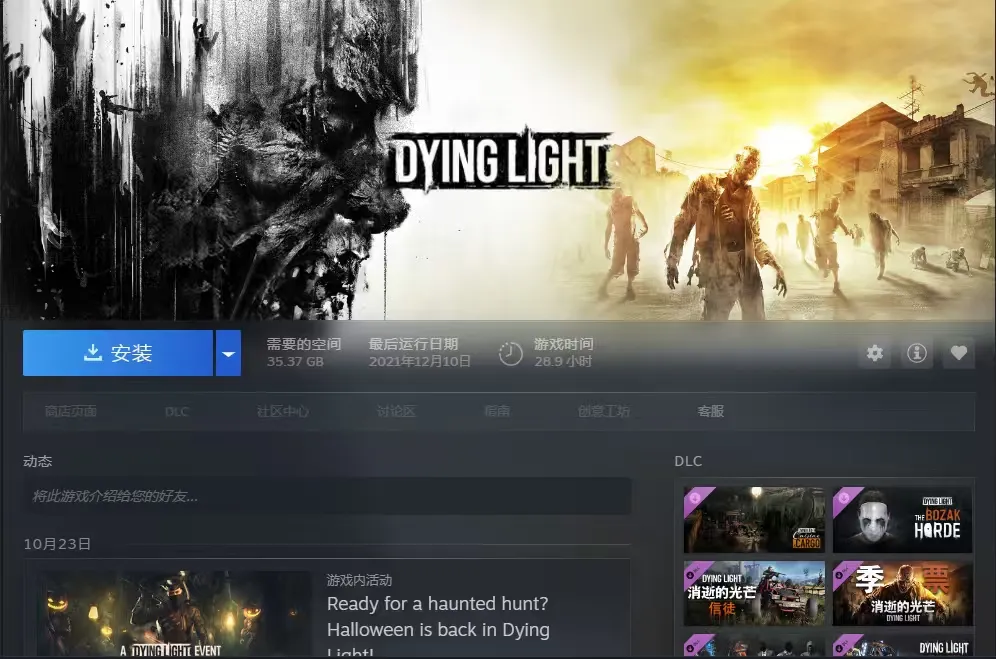Click the Halloween event news image

174,614
